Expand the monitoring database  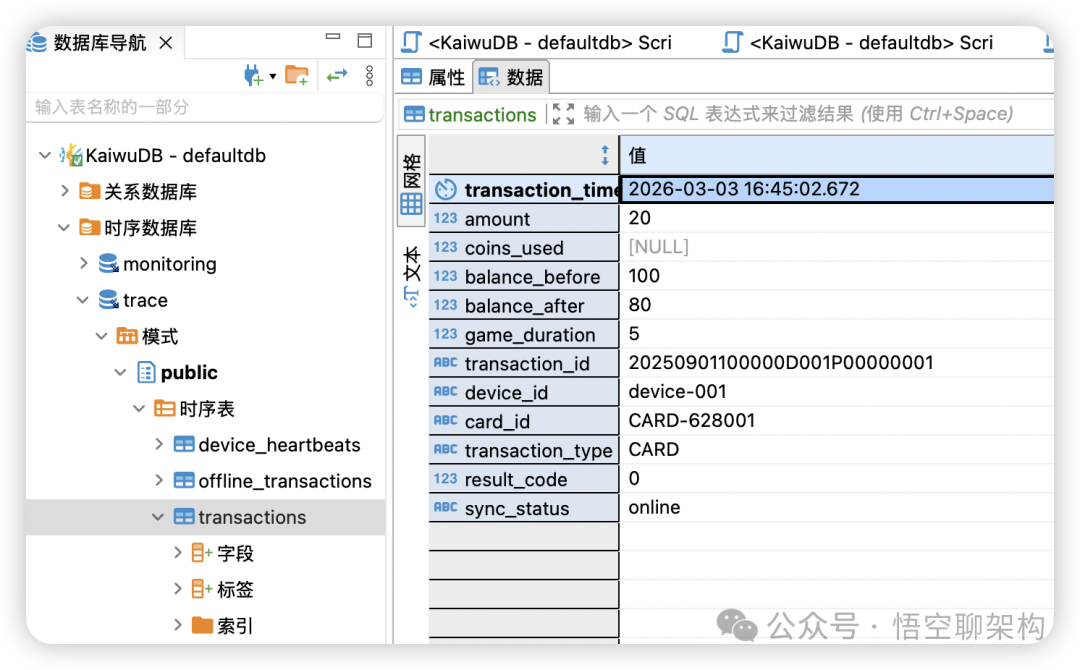[83, 264]
